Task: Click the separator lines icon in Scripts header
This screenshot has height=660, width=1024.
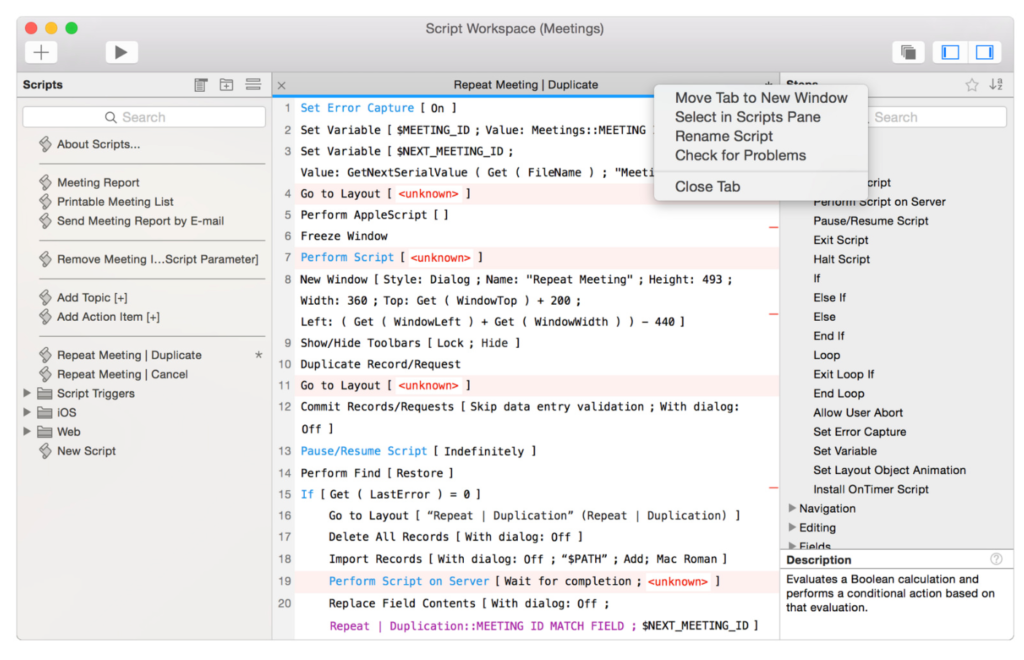Action: (x=252, y=85)
